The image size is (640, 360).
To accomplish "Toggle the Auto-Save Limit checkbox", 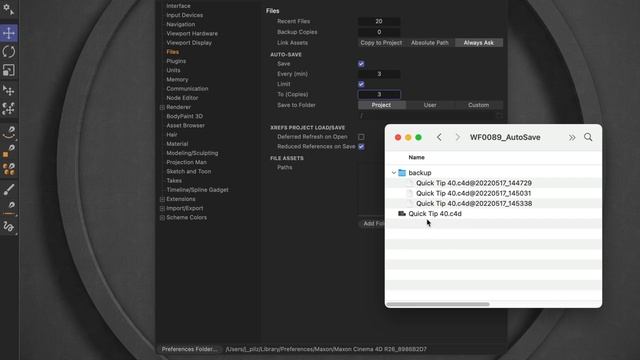I will click(x=361, y=84).
